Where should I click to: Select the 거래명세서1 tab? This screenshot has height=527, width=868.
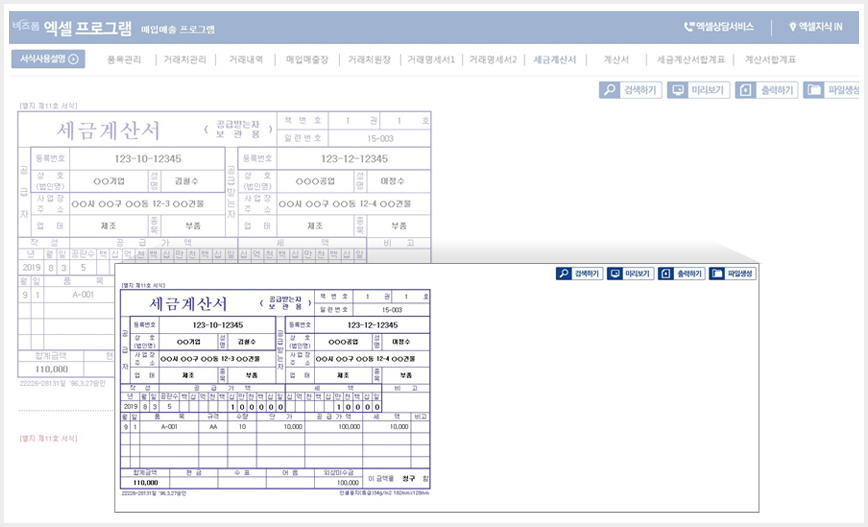[x=431, y=59]
